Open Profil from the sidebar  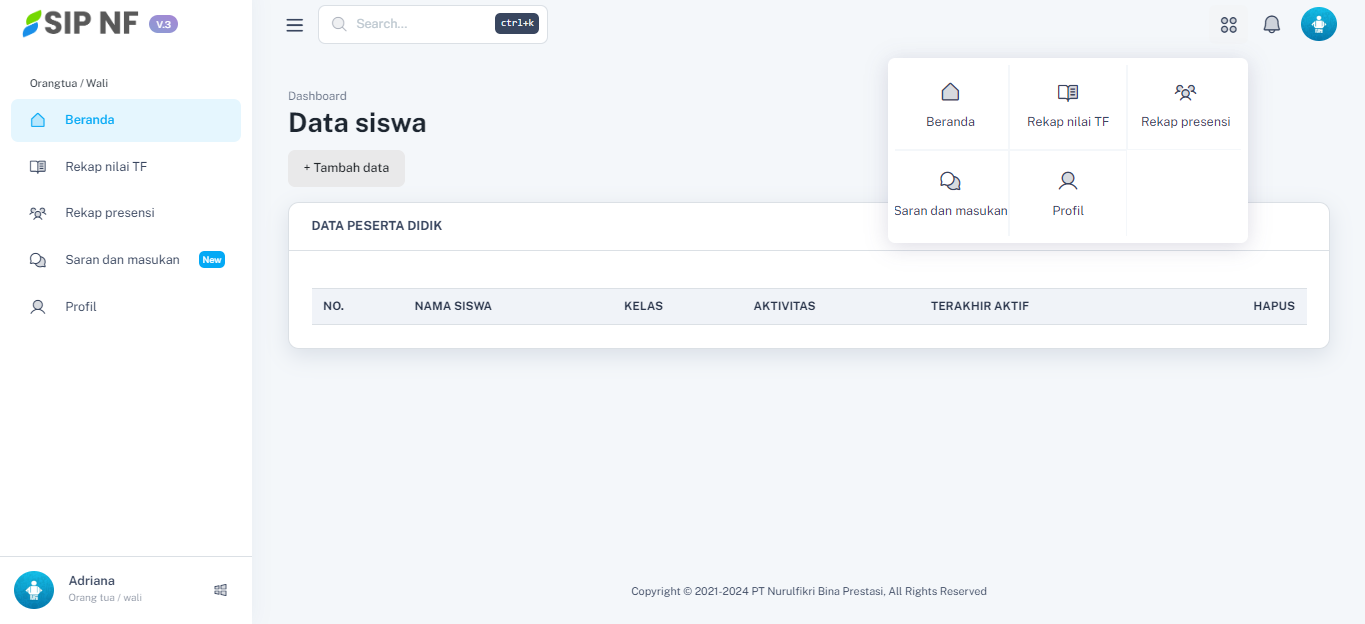click(x=81, y=307)
